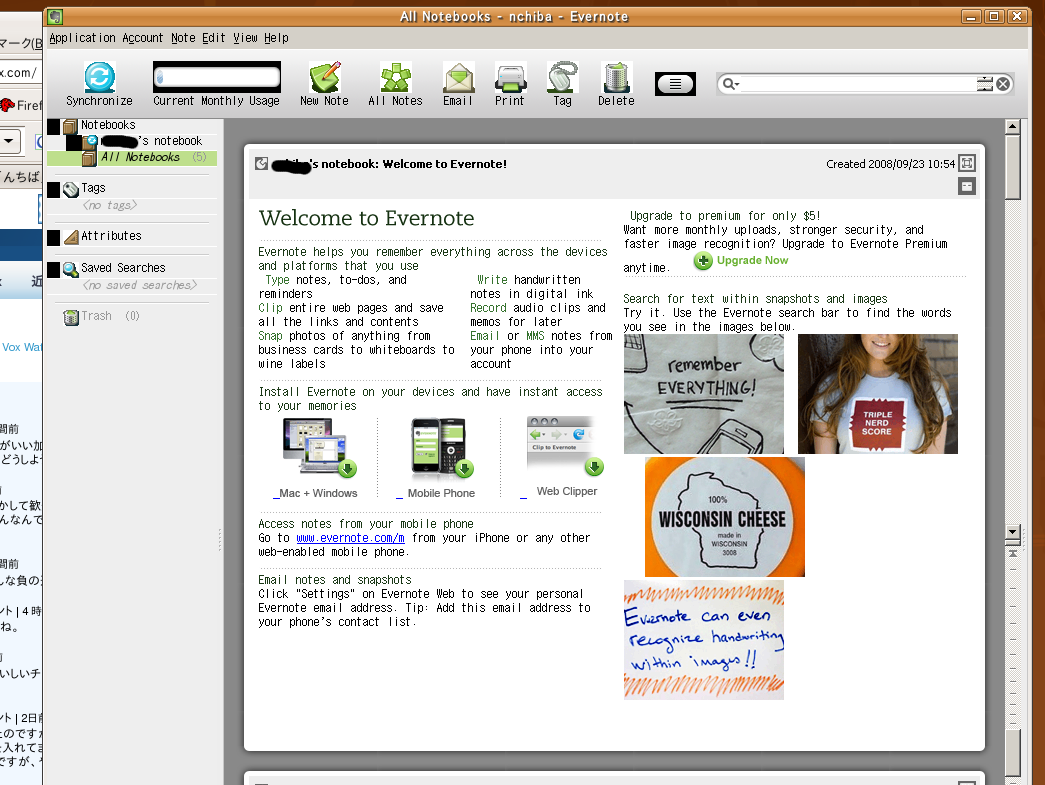Viewport: 1045px width, 785px height.
Task: Click the remember EVERYTHING napkin image
Action: [x=704, y=394]
